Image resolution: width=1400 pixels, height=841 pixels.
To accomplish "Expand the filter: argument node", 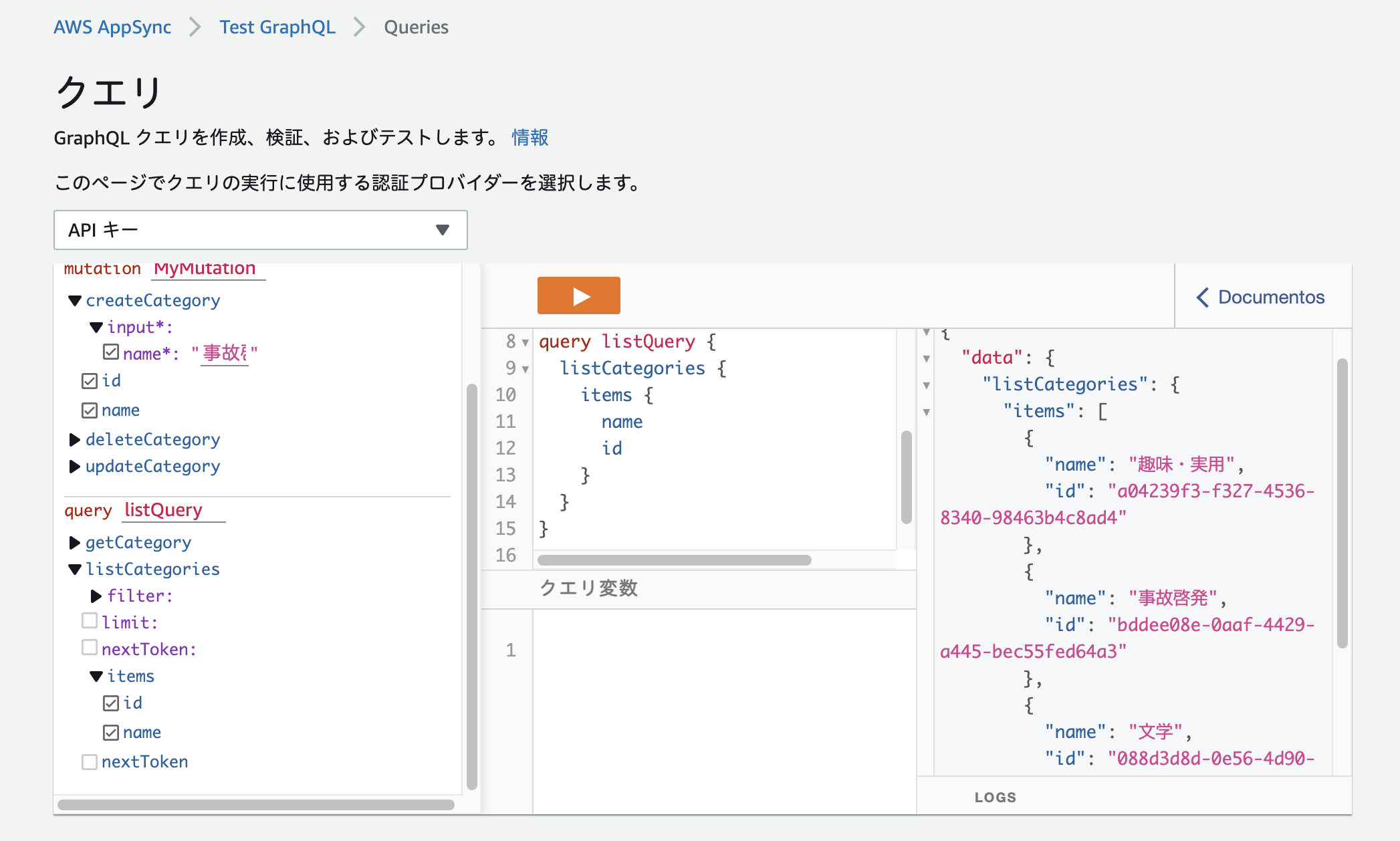I will tap(96, 596).
